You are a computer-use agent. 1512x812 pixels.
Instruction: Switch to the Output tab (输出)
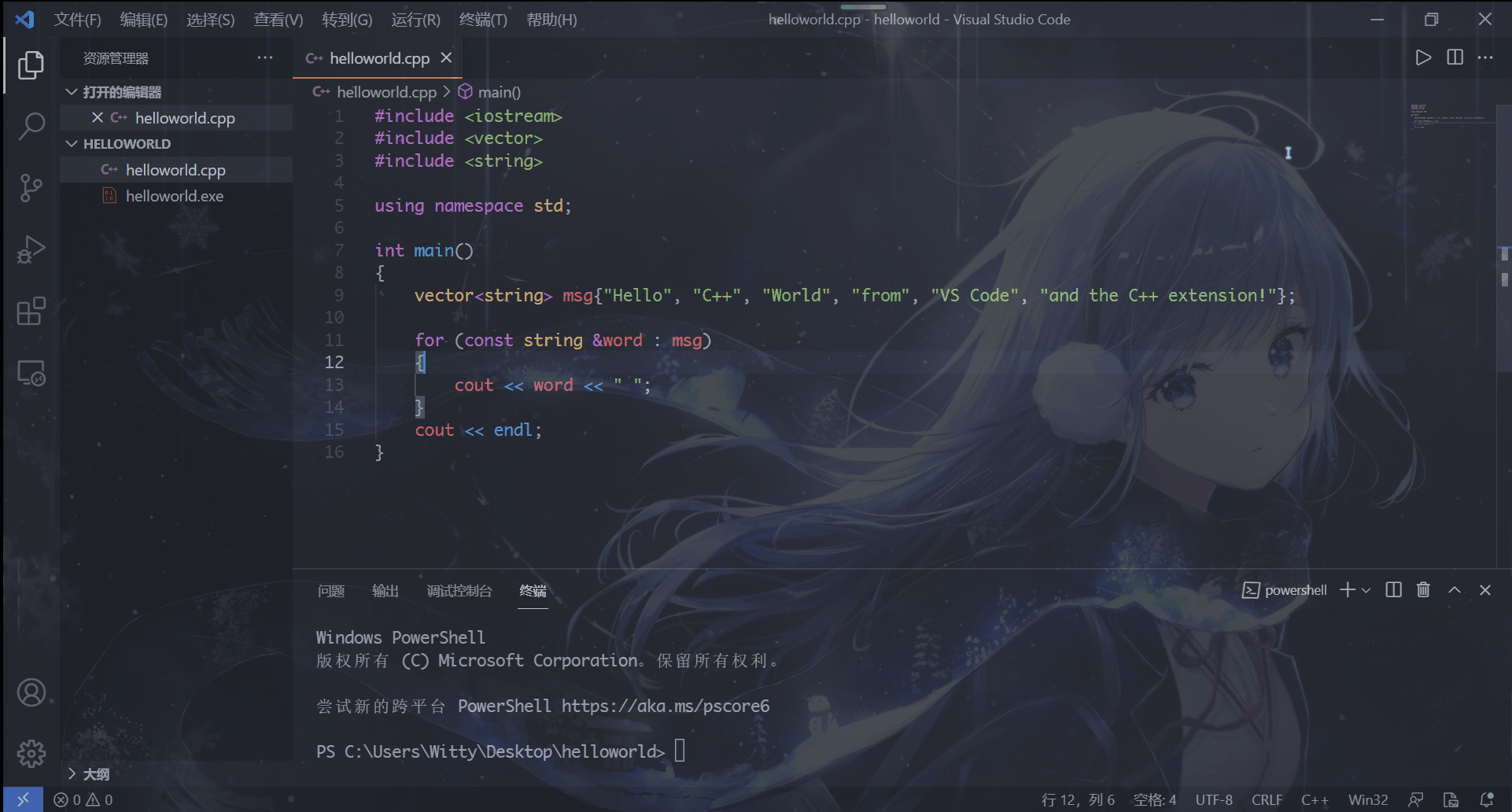coord(385,590)
